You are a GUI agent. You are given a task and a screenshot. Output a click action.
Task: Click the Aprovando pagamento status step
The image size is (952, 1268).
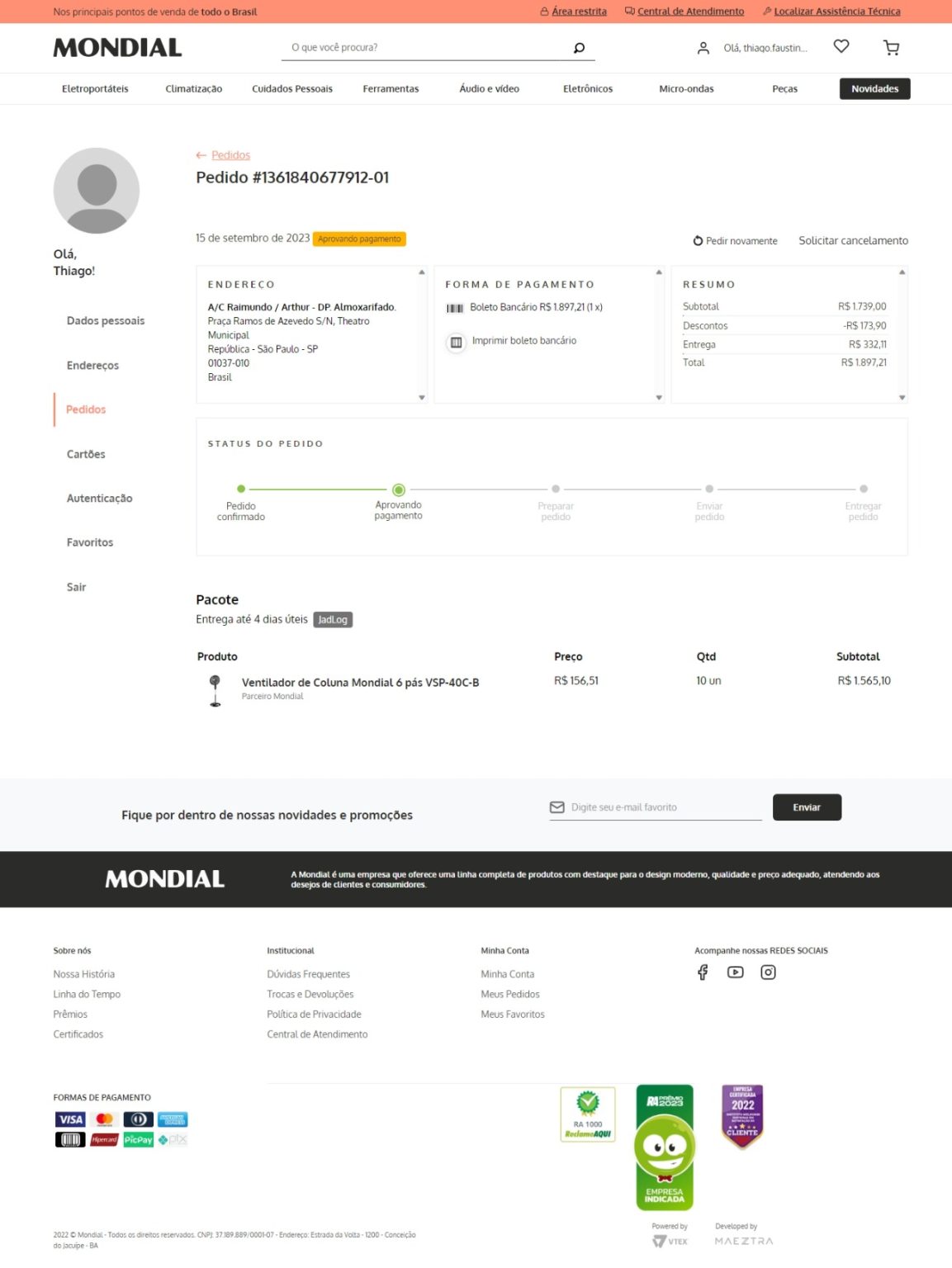coord(399,490)
